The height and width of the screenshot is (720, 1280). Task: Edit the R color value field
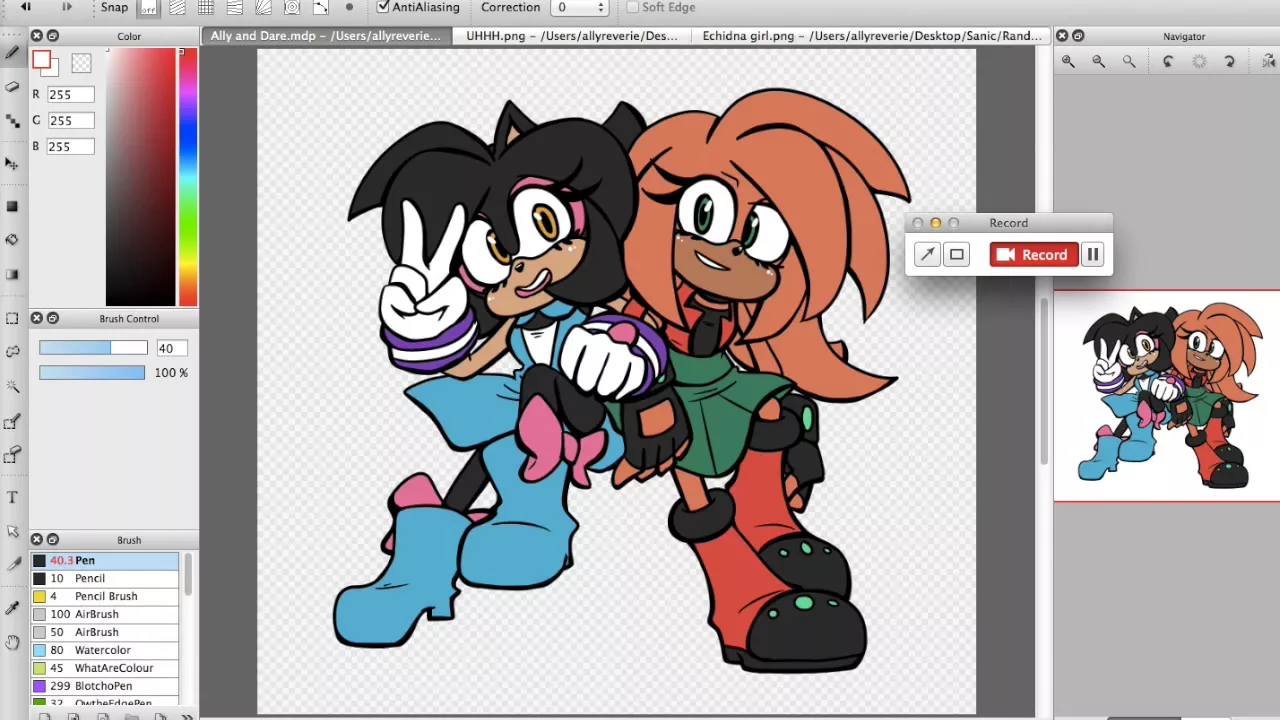pos(71,94)
